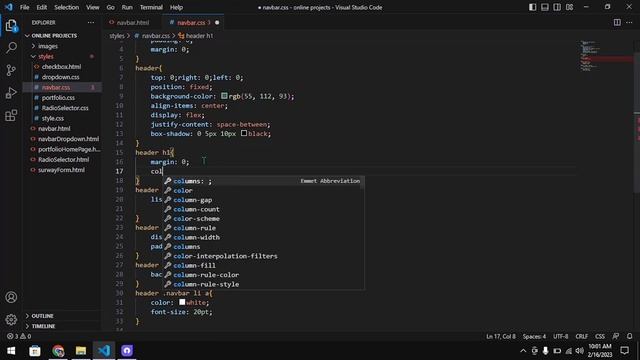This screenshot has height=360, width=640.
Task: Click the black color swatch on box-shadow
Action: [x=244, y=133]
